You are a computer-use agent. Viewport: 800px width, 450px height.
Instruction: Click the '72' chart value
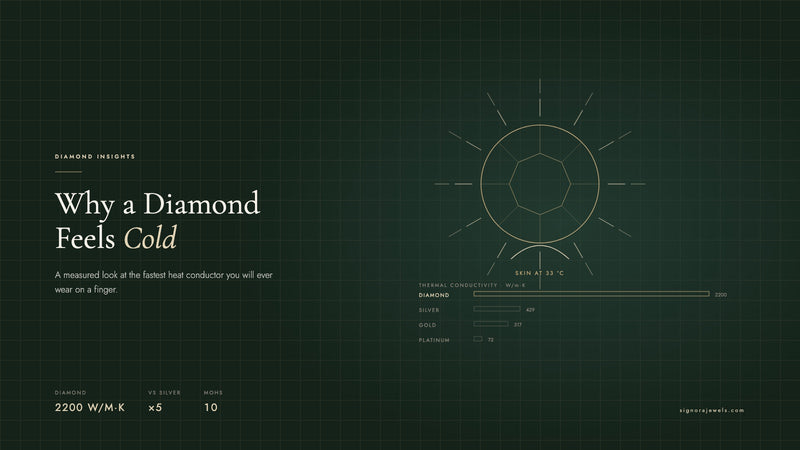tap(491, 339)
